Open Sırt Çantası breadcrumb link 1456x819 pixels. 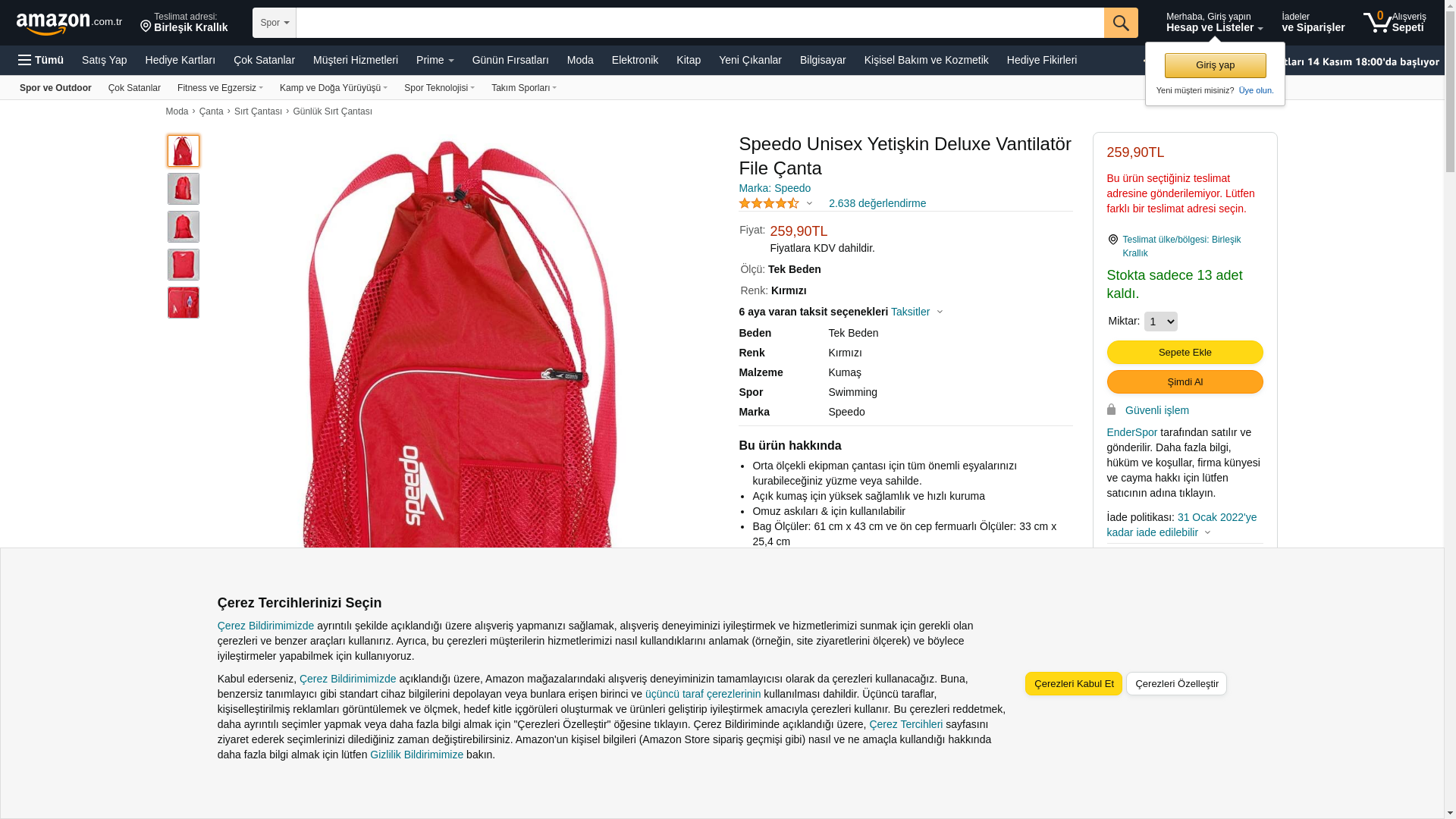coord(258,111)
